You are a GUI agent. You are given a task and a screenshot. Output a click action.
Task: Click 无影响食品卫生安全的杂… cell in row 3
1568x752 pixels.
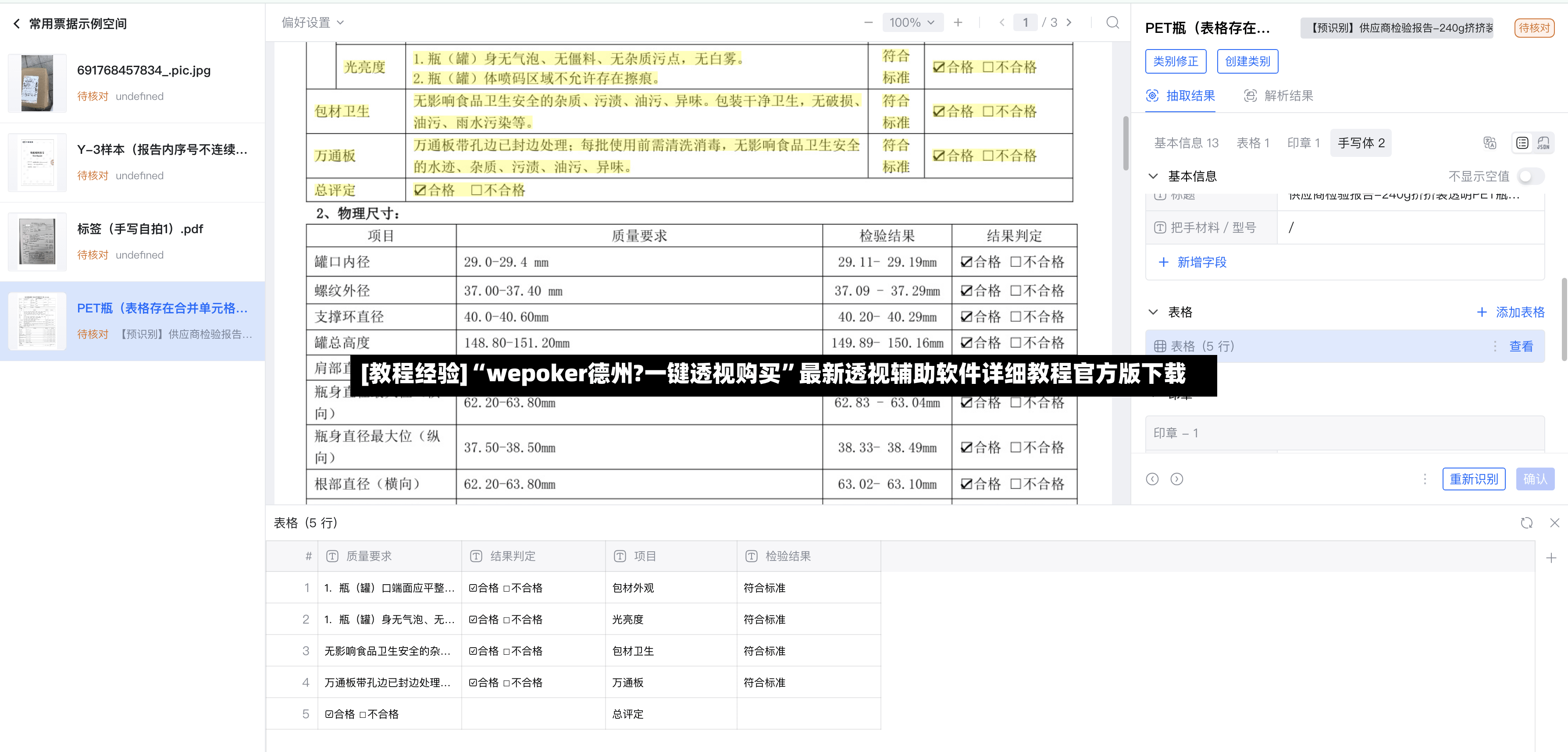click(x=389, y=651)
